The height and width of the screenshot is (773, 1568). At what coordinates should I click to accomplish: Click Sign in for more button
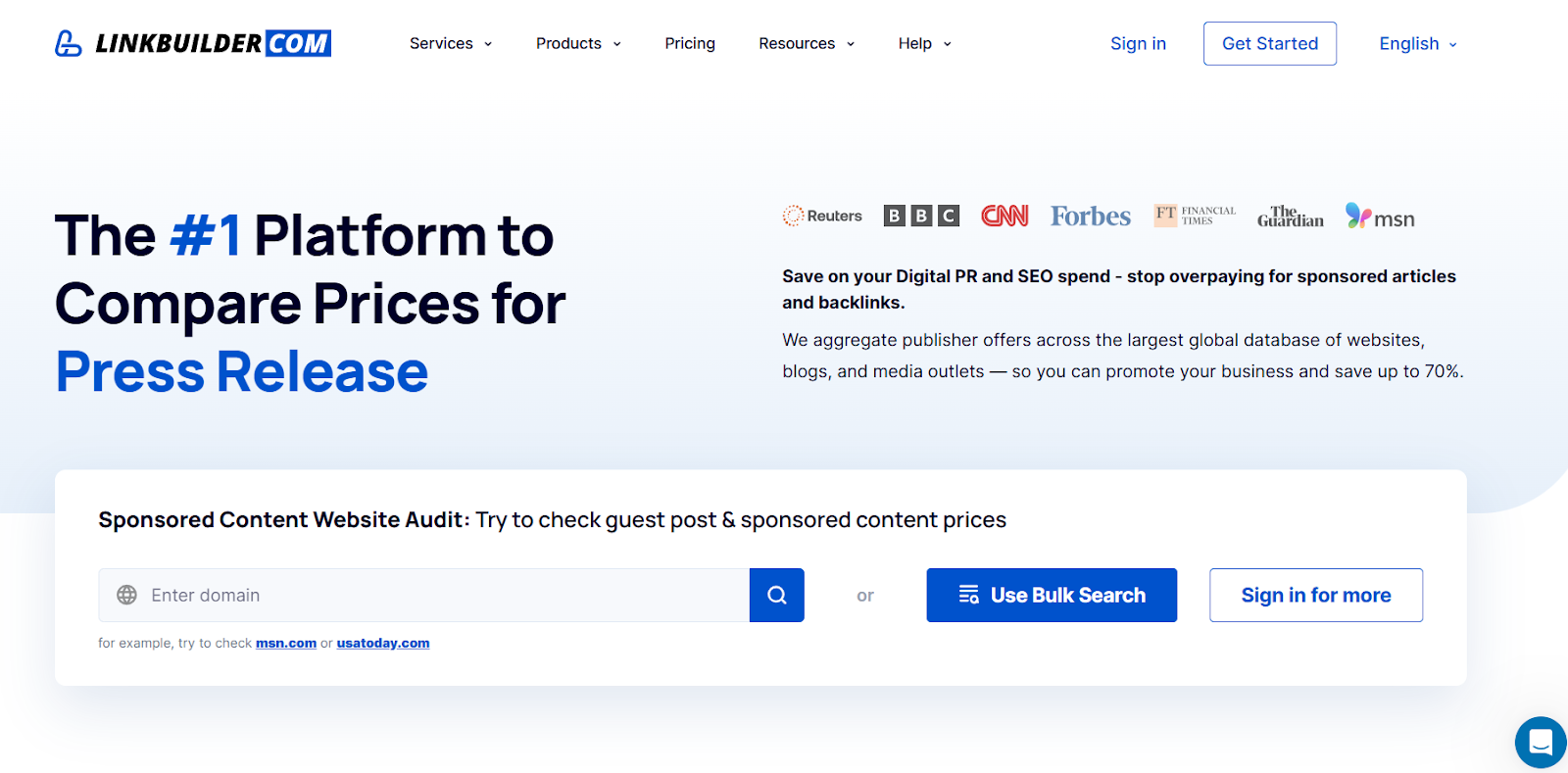[x=1316, y=595]
